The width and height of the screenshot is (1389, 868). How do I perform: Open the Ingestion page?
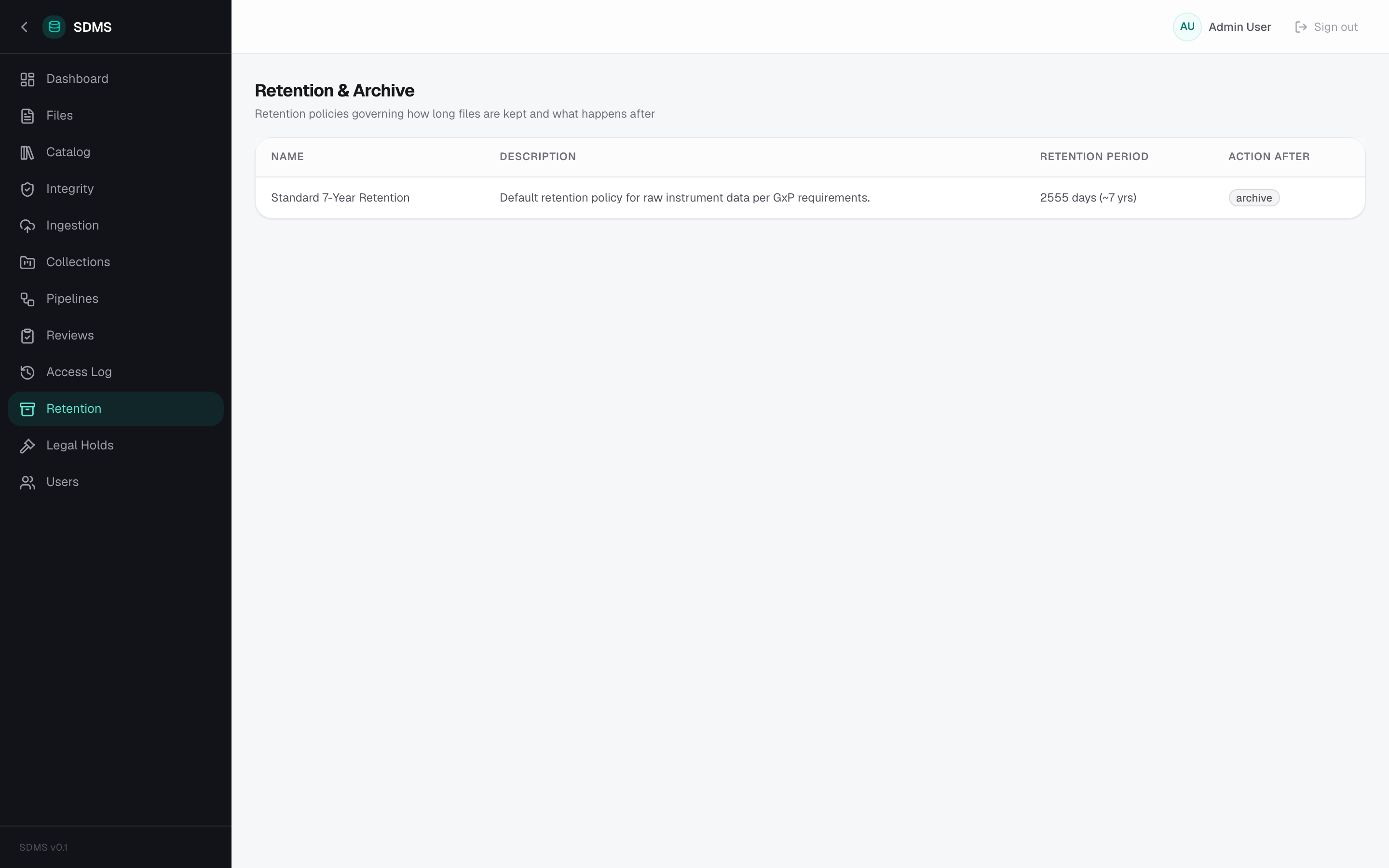[x=115, y=226]
